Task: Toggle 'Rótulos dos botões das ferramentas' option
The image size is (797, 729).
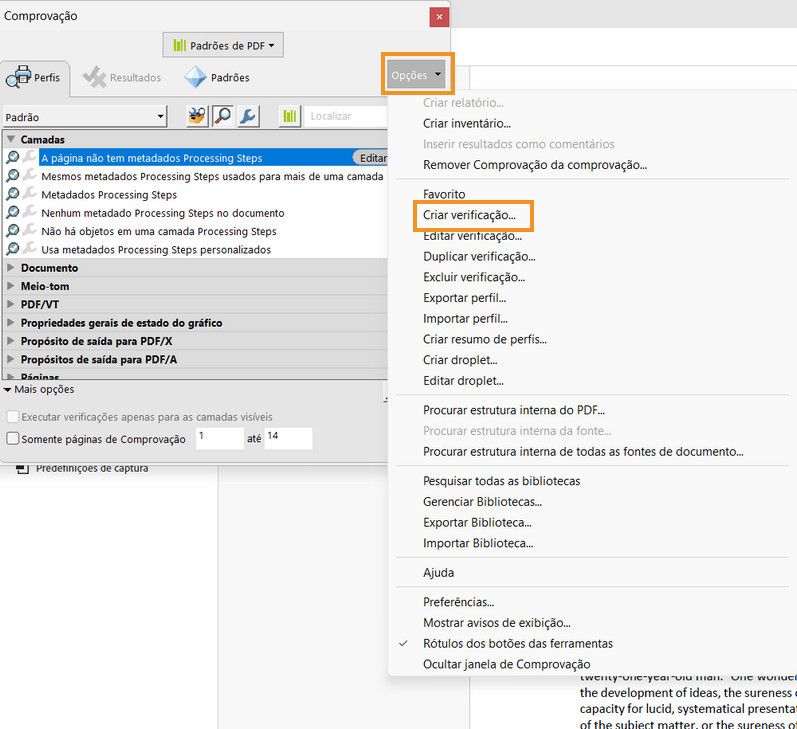Action: (x=517, y=644)
